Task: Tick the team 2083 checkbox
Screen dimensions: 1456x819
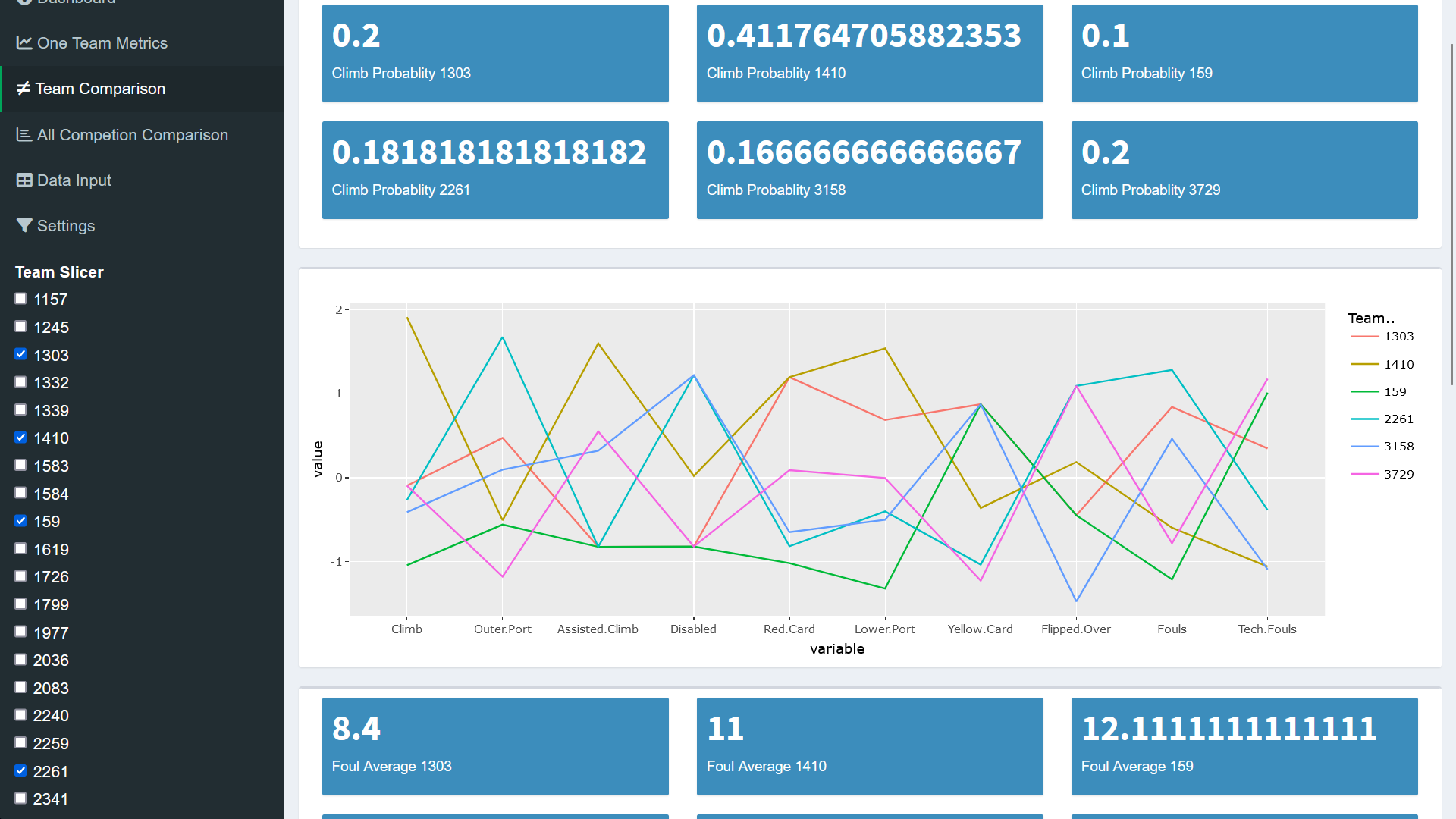Action: coord(20,687)
